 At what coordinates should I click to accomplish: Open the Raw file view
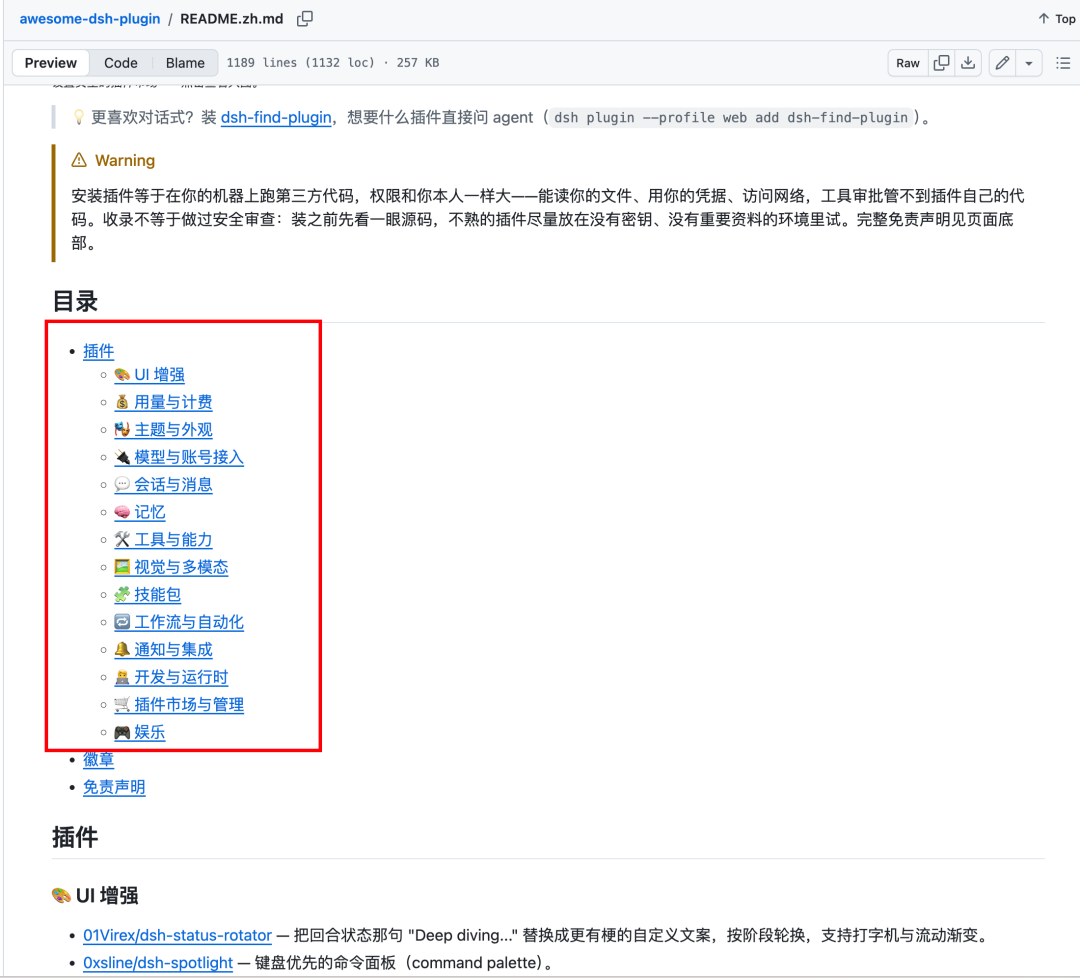908,63
